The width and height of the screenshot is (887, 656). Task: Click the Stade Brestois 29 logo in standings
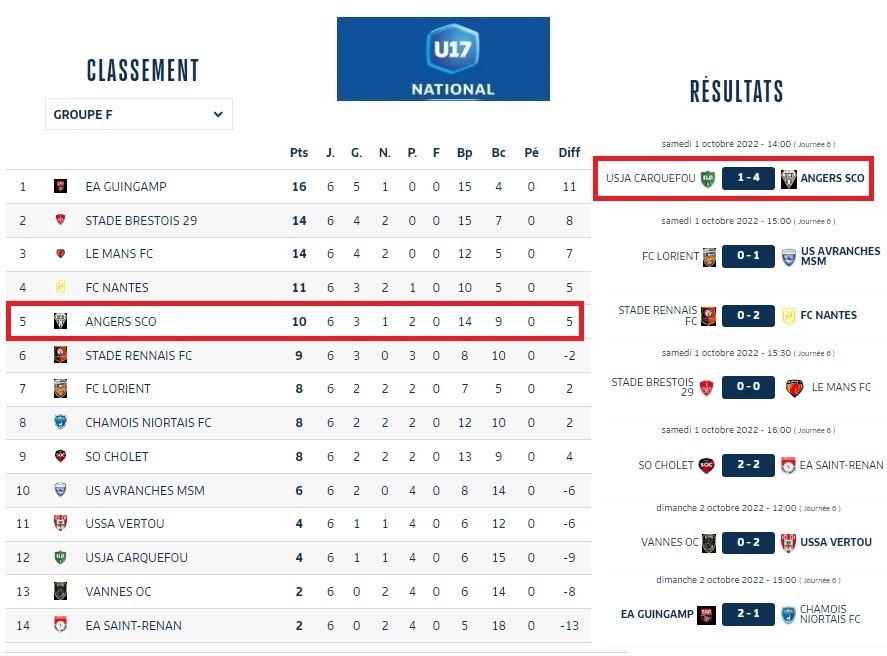coord(60,220)
